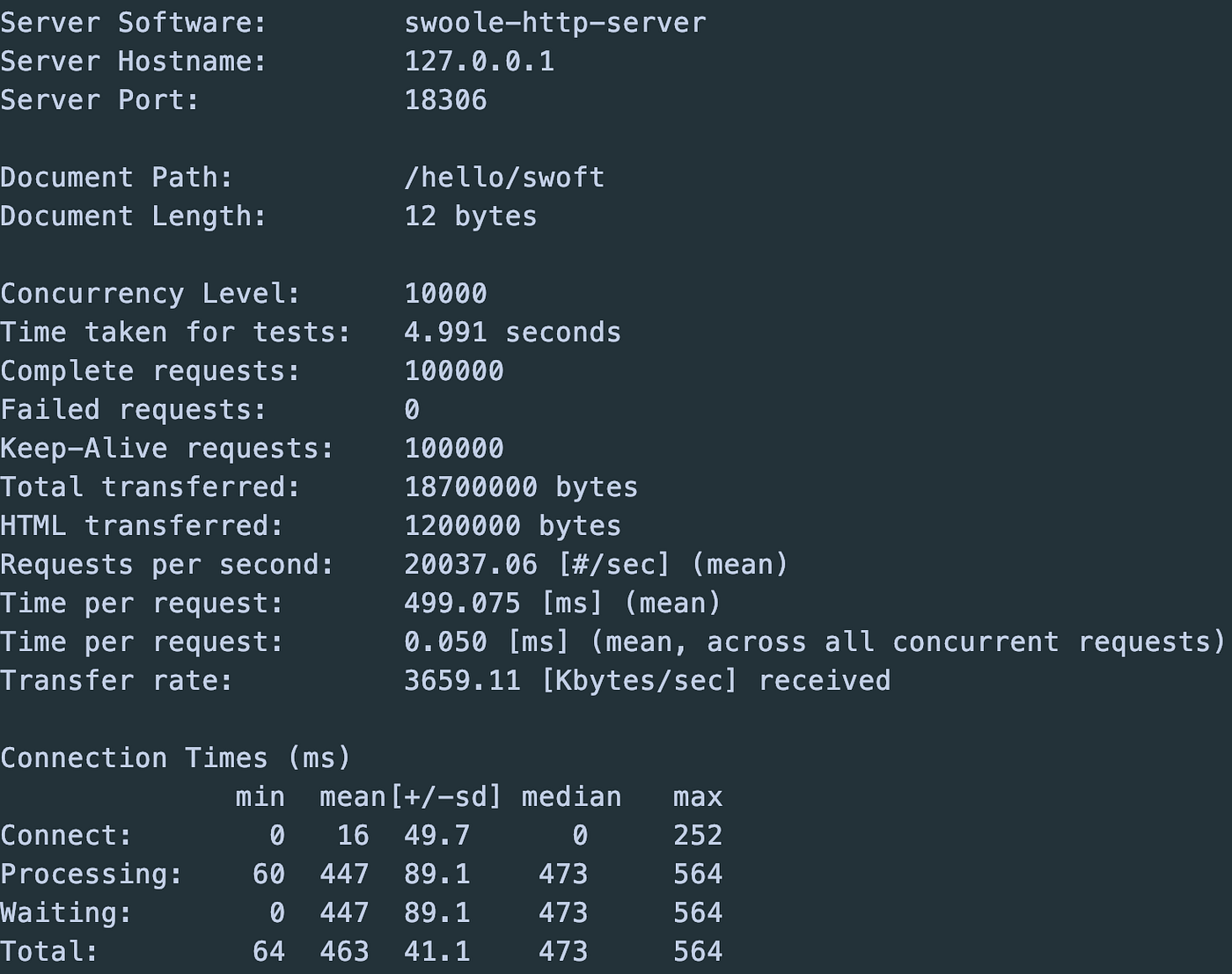Click the Keep-Alive requests label
Image resolution: width=1232 pixels, height=974 pixels.
point(167,450)
